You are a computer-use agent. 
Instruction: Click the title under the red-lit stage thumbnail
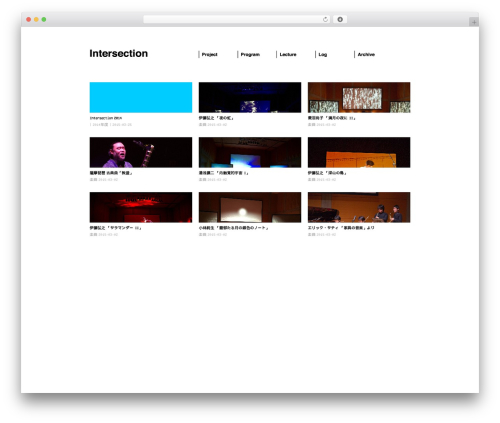pos(116,228)
